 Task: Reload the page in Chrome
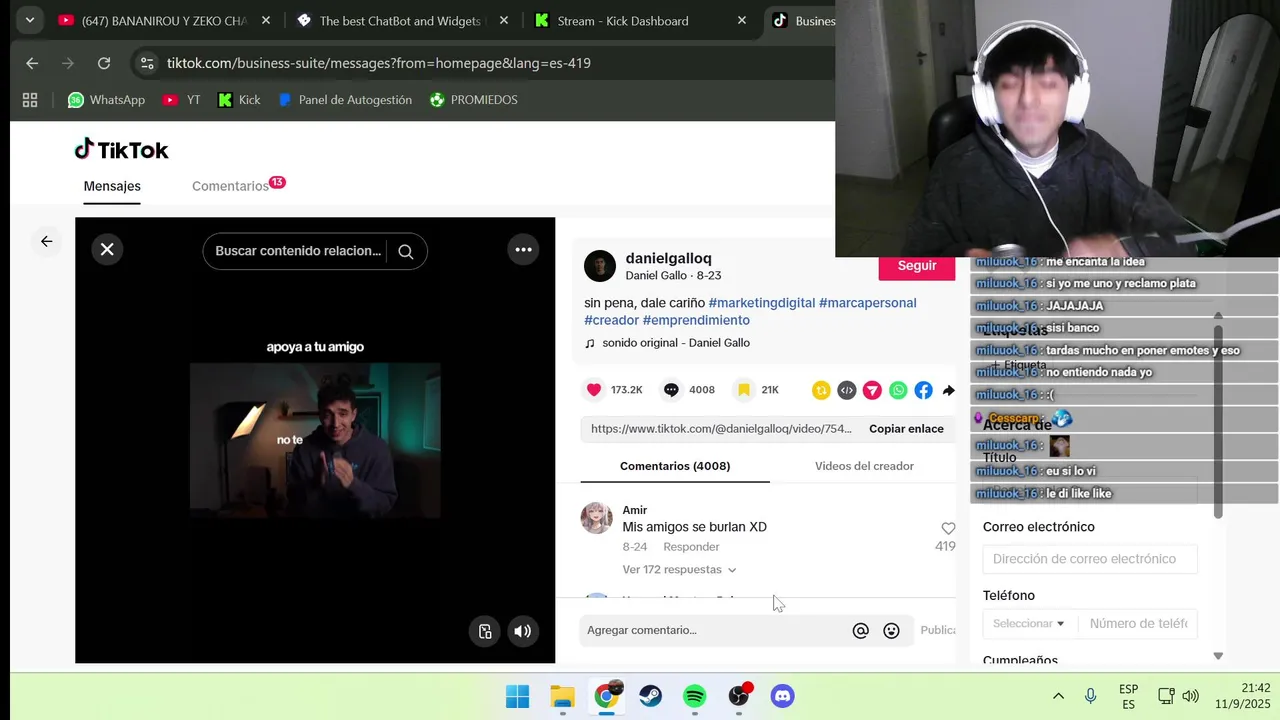tap(104, 63)
